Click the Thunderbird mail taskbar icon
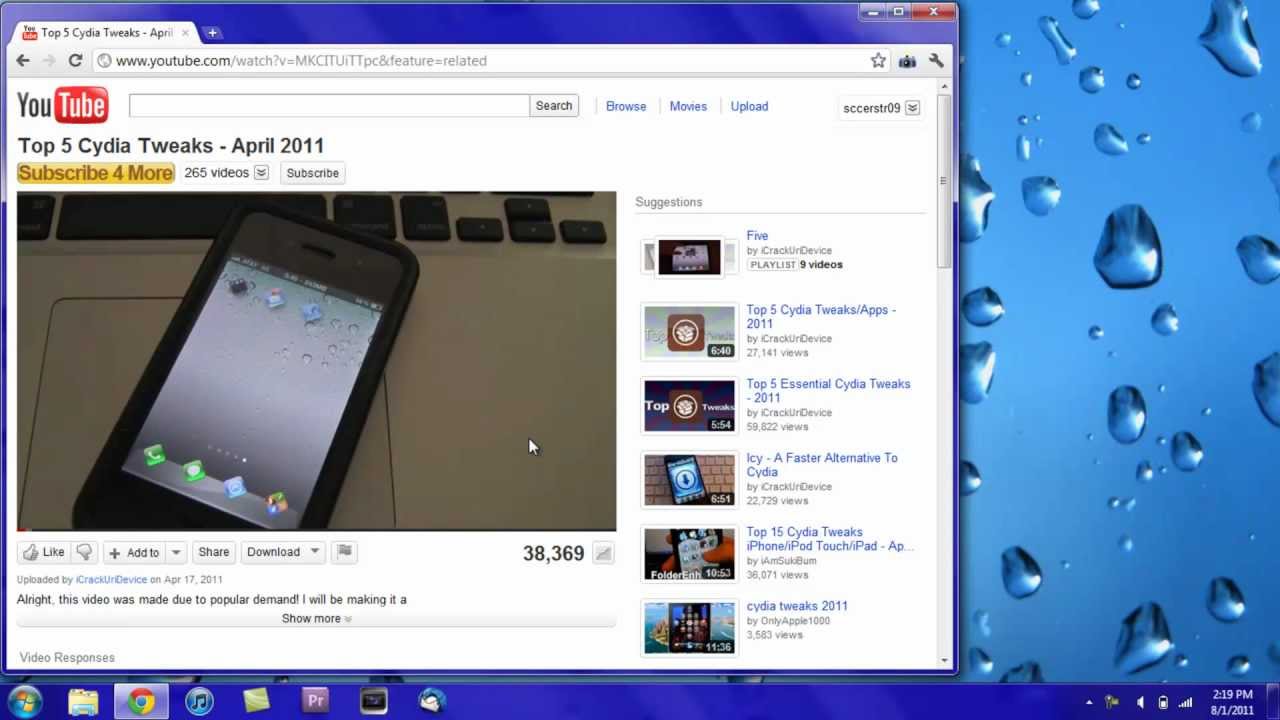This screenshot has width=1280, height=720. coord(431,701)
